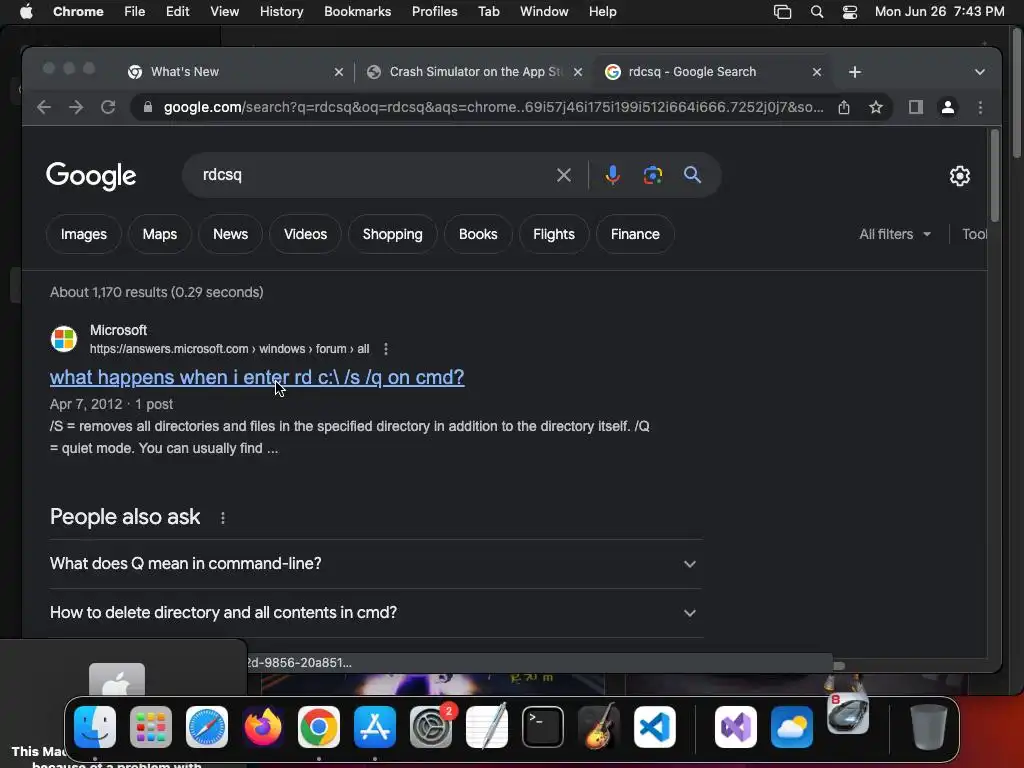Filter results by Shopping
The width and height of the screenshot is (1024, 768).
click(x=392, y=234)
